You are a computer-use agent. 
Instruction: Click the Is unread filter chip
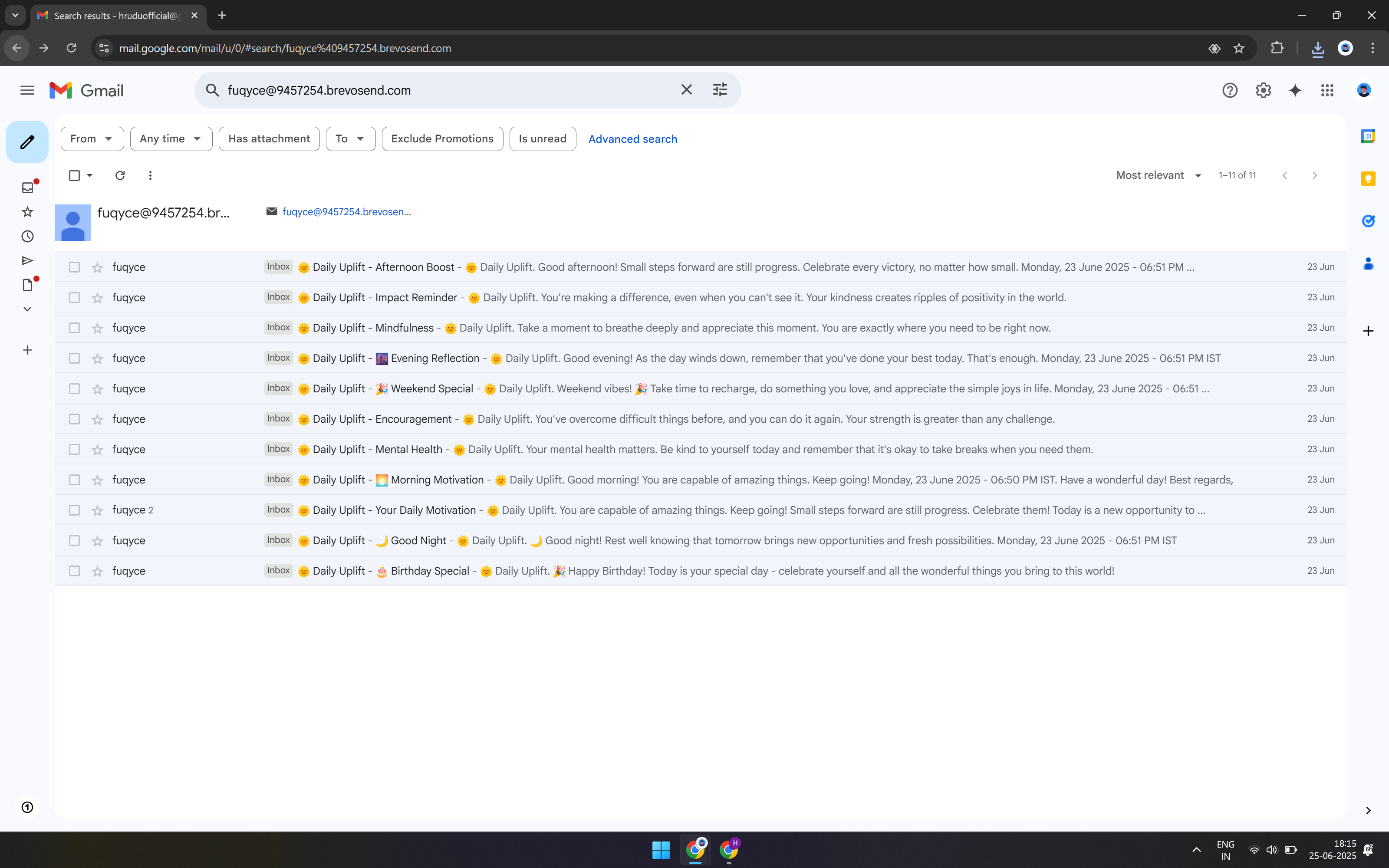(542, 139)
